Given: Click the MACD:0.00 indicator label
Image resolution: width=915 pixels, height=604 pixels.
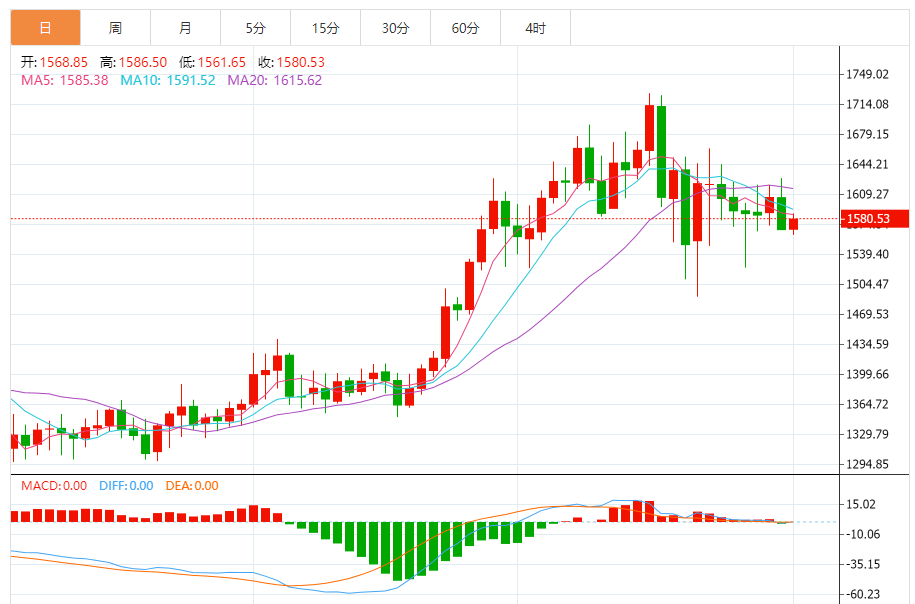Looking at the screenshot, I should coord(54,486).
